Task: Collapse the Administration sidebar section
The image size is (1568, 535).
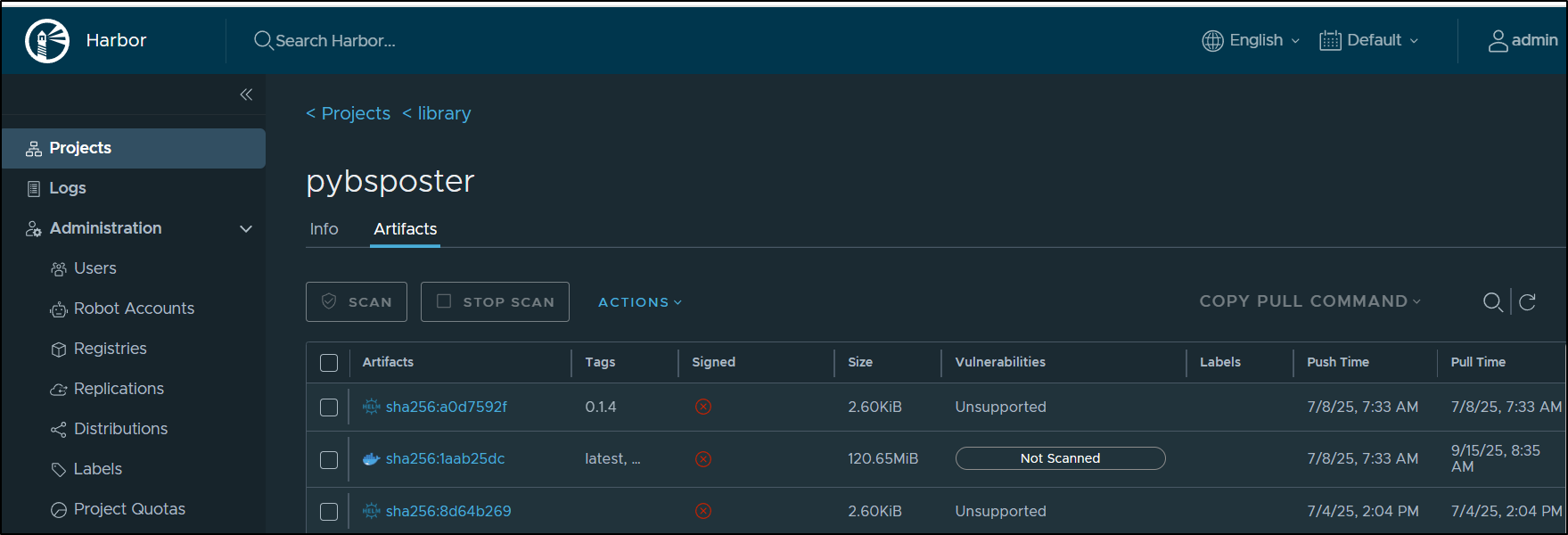Action: point(246,229)
